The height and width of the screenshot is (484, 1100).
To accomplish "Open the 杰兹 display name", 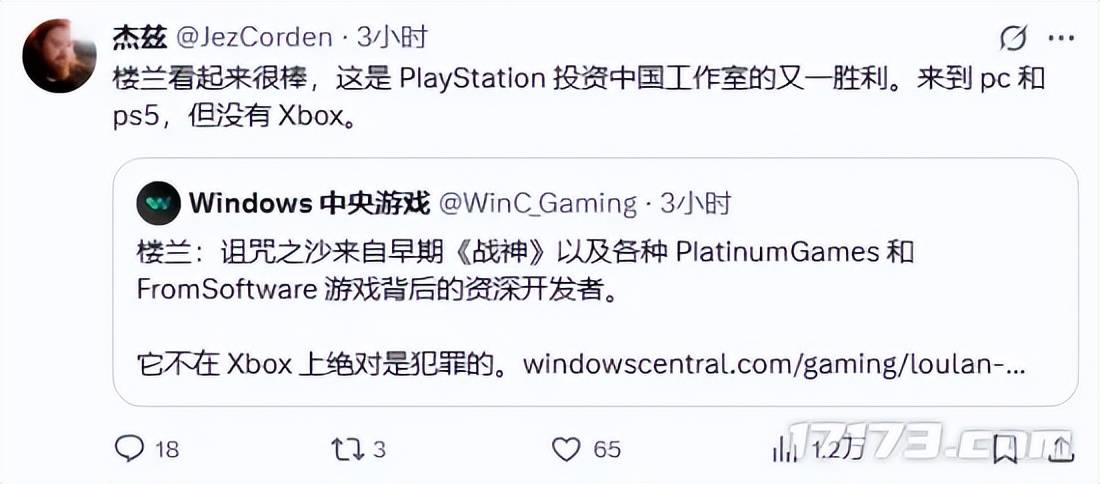I will 140,38.
